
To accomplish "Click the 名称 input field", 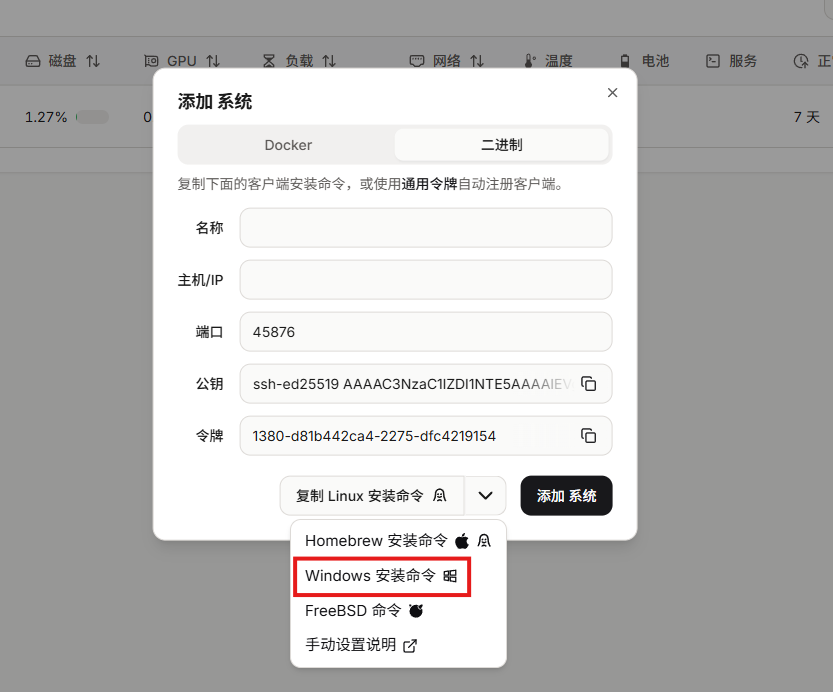I will (x=425, y=228).
